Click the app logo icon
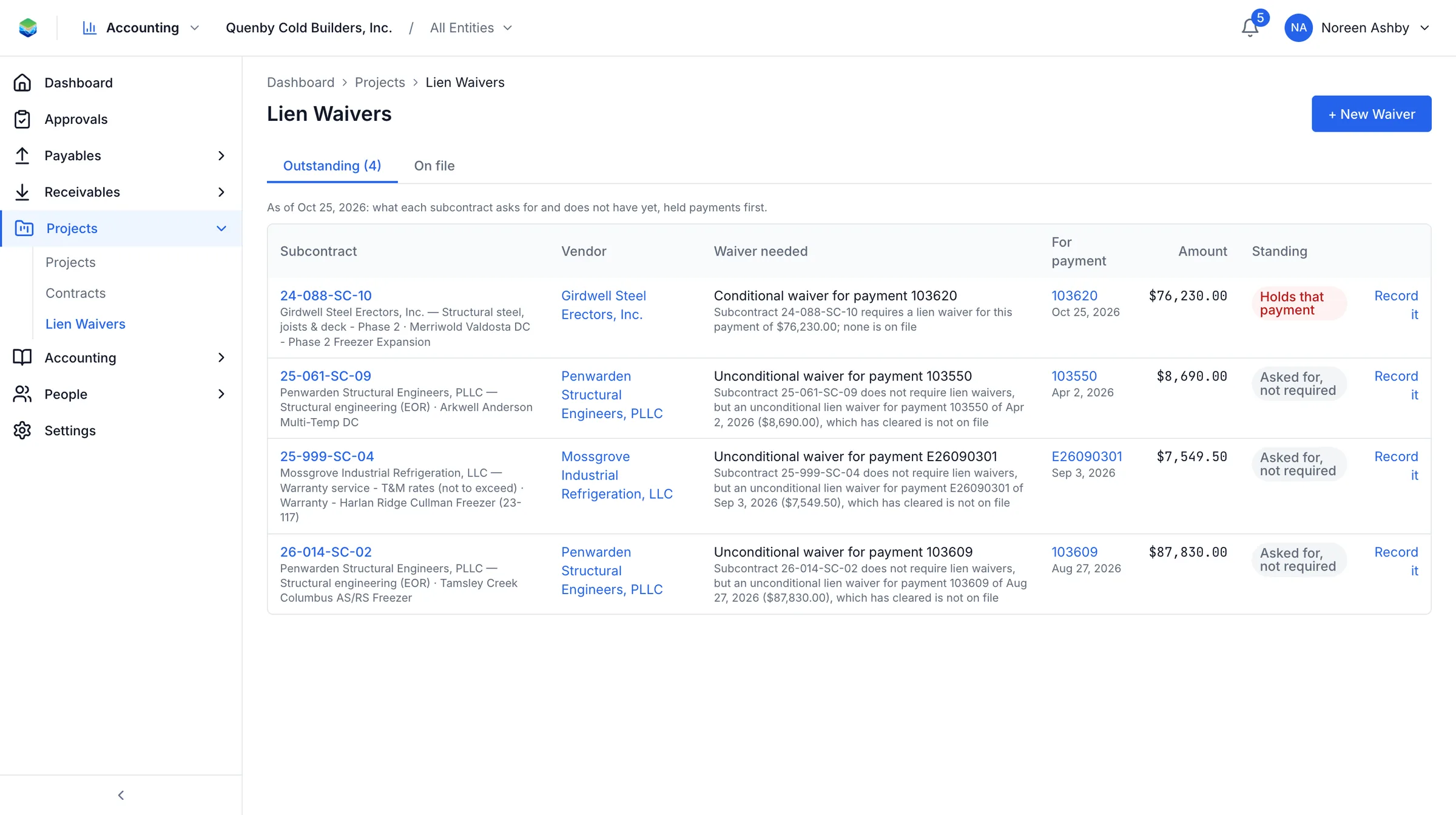The image size is (1456, 815). 28,28
